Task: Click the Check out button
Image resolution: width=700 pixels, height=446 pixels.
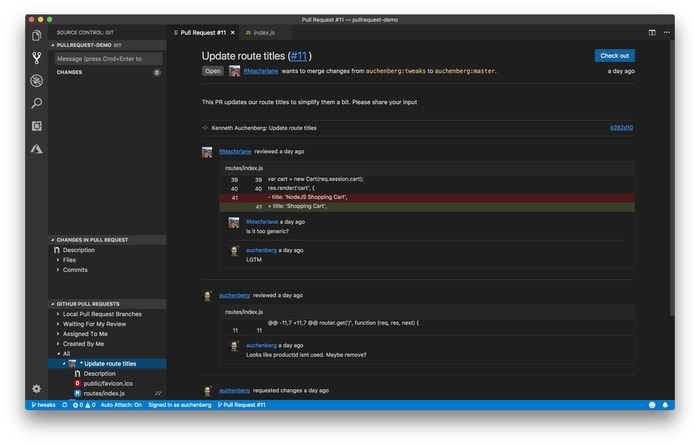Action: [x=614, y=56]
